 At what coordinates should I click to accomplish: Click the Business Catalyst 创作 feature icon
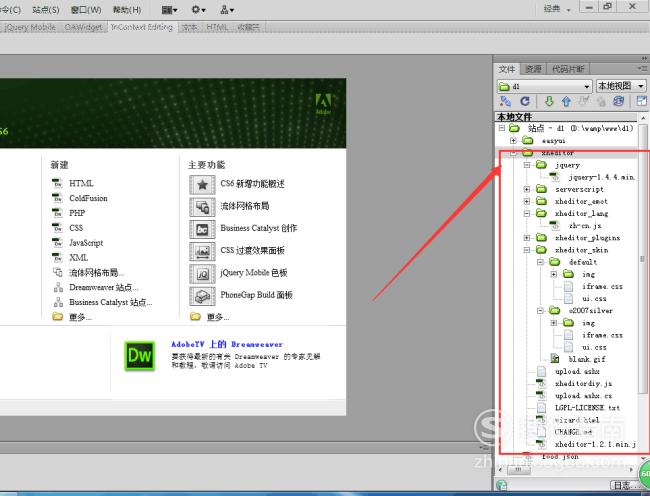[x=202, y=229]
